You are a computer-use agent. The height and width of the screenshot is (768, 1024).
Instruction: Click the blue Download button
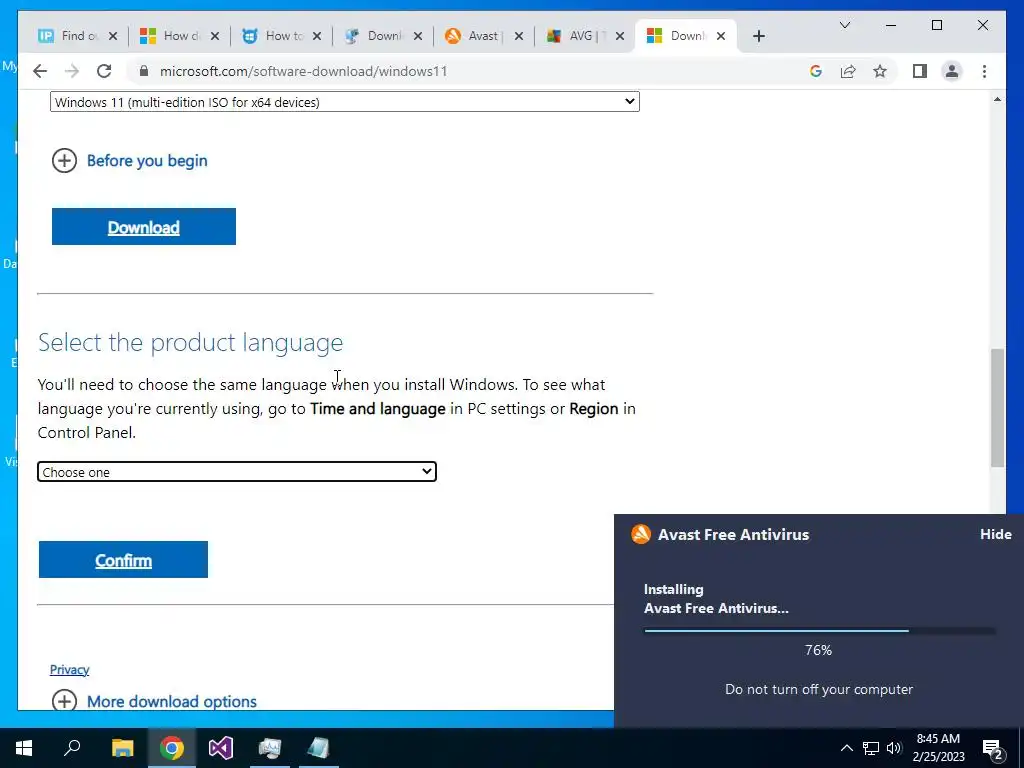(x=144, y=227)
